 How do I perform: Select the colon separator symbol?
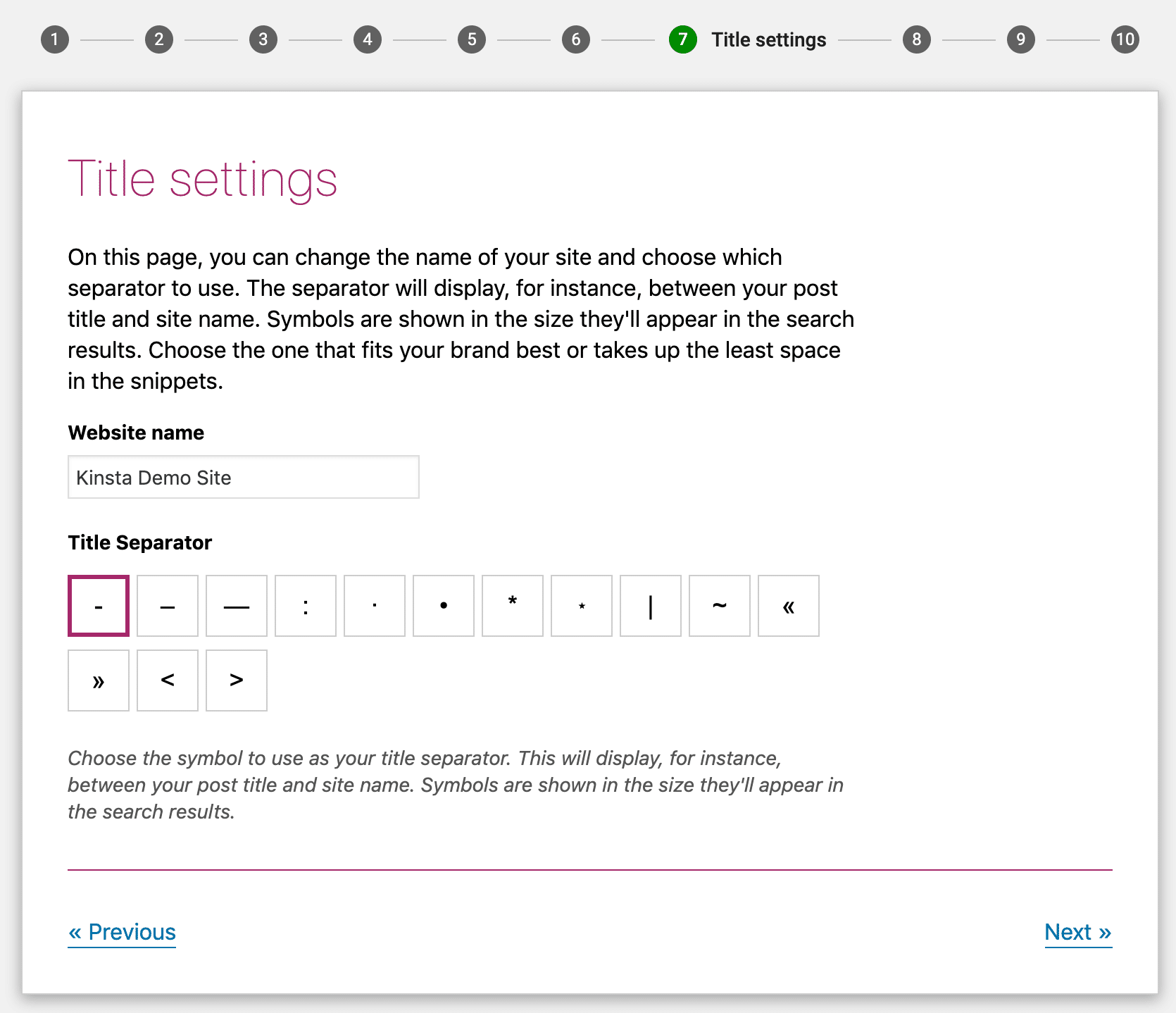click(306, 606)
